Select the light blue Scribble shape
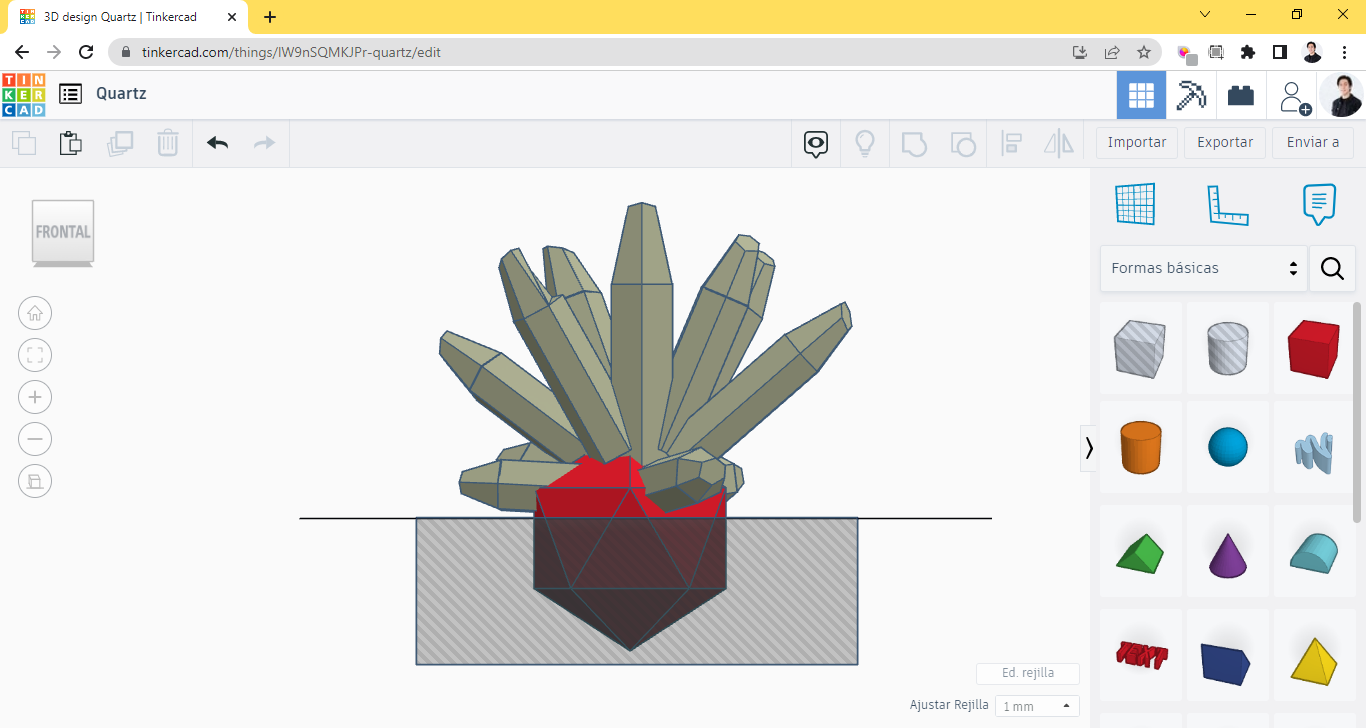The width and height of the screenshot is (1366, 728). point(1314,447)
